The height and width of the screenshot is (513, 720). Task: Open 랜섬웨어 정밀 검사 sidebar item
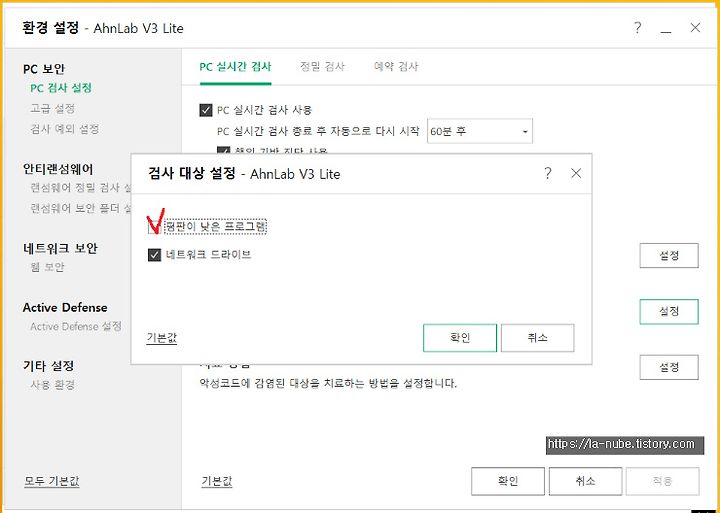80,188
